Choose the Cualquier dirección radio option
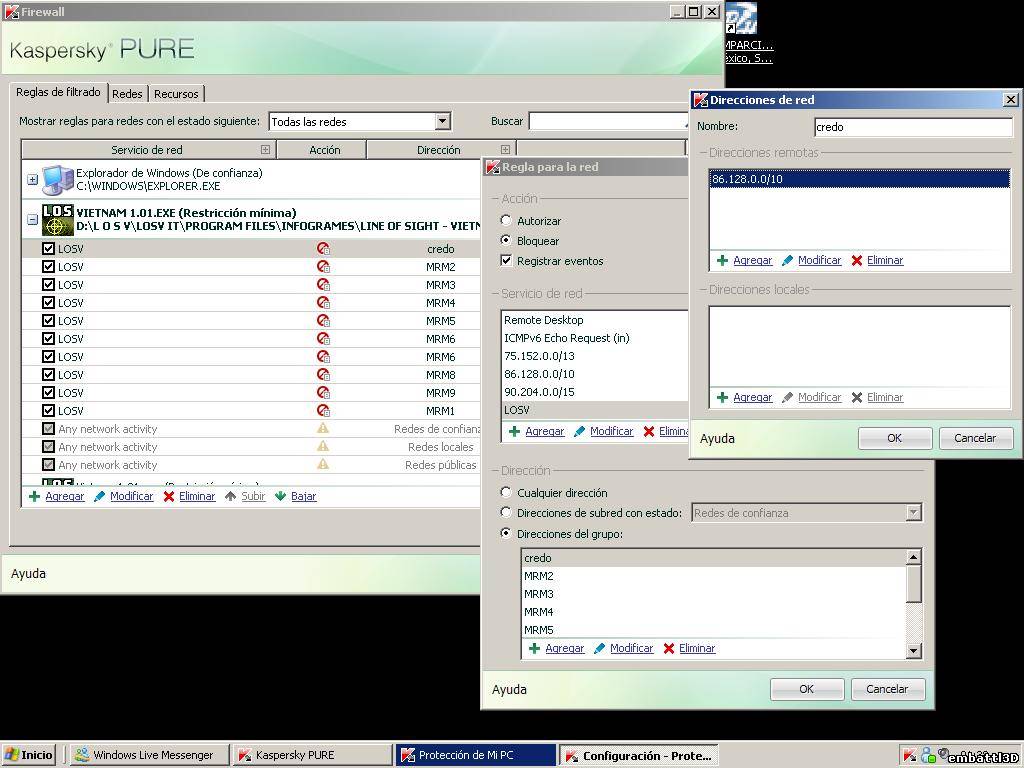1024x768 pixels. (x=506, y=492)
